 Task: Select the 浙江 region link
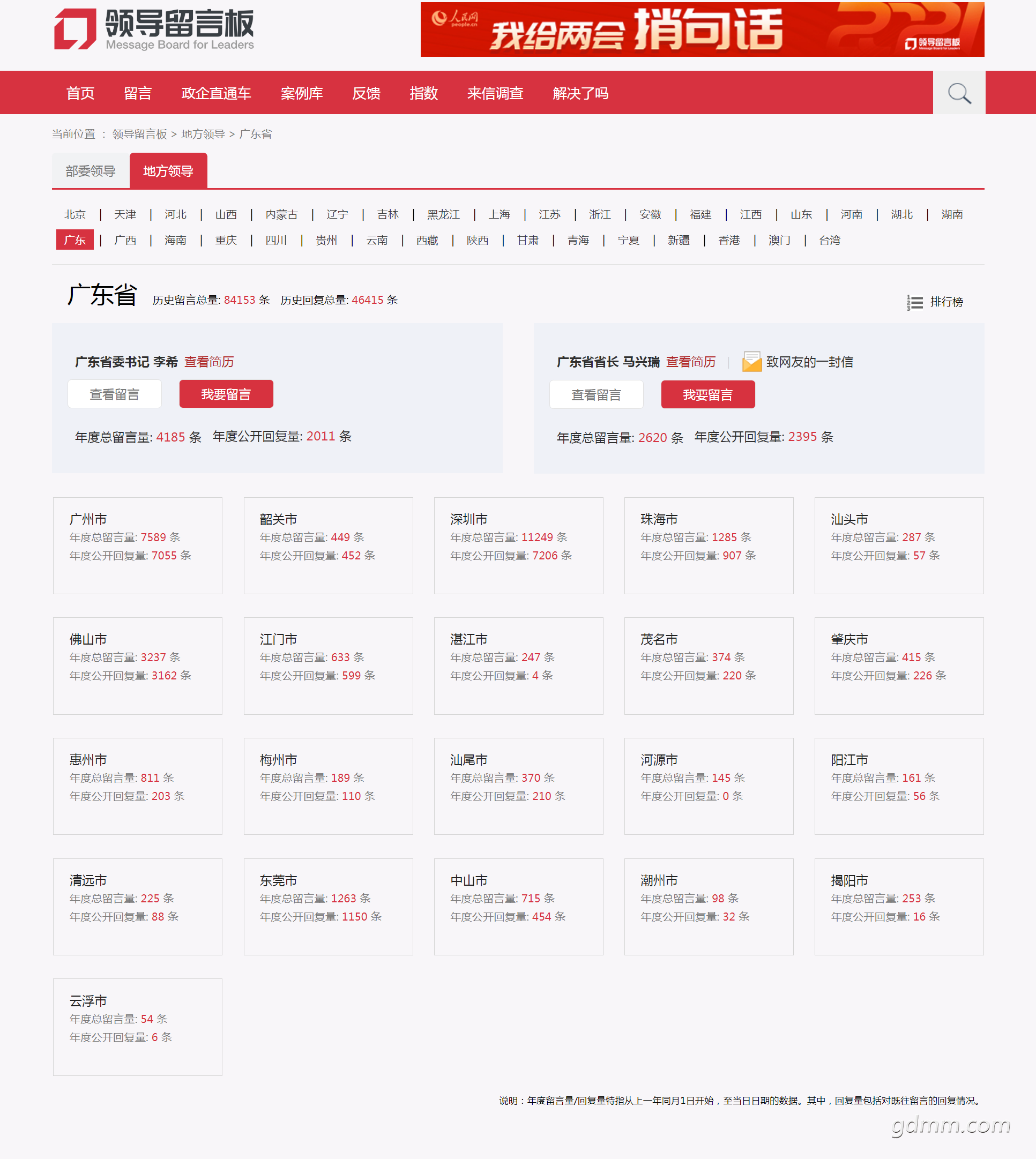600,214
